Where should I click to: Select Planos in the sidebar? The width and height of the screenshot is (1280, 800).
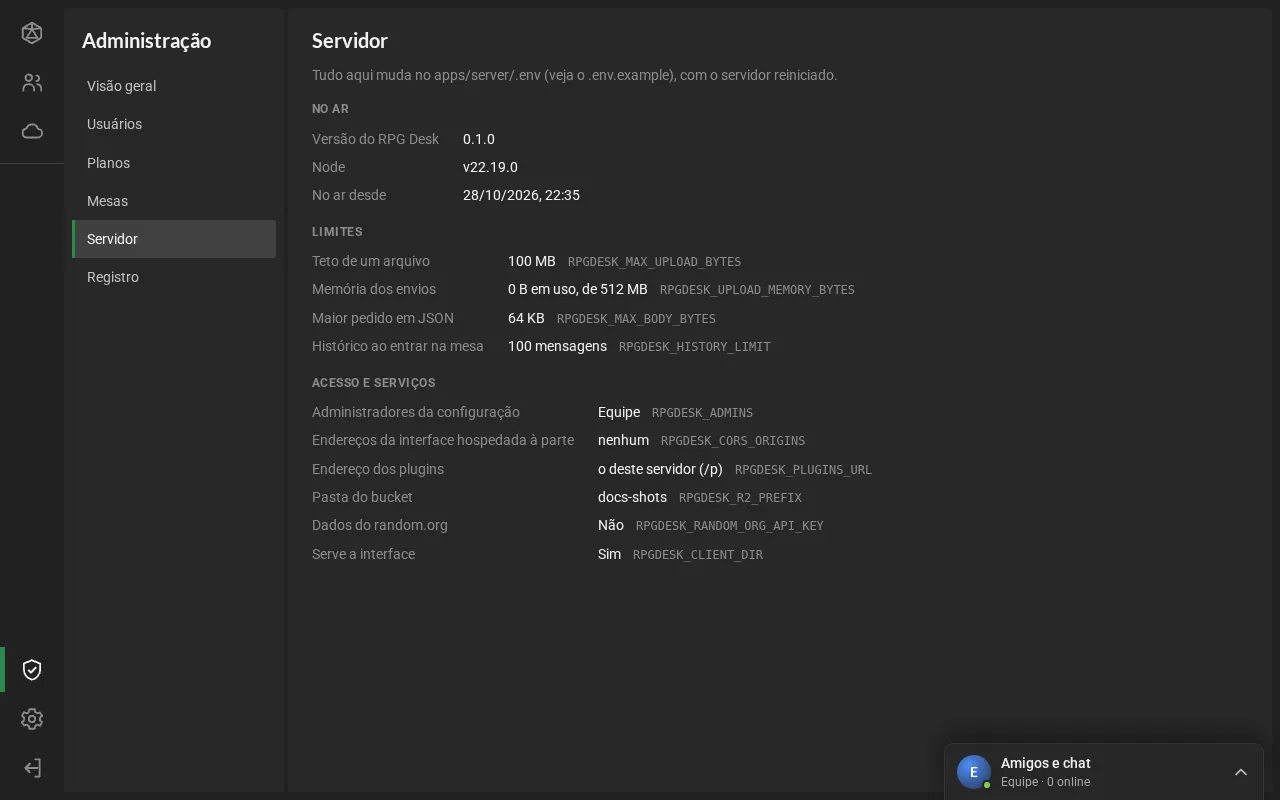pos(174,163)
